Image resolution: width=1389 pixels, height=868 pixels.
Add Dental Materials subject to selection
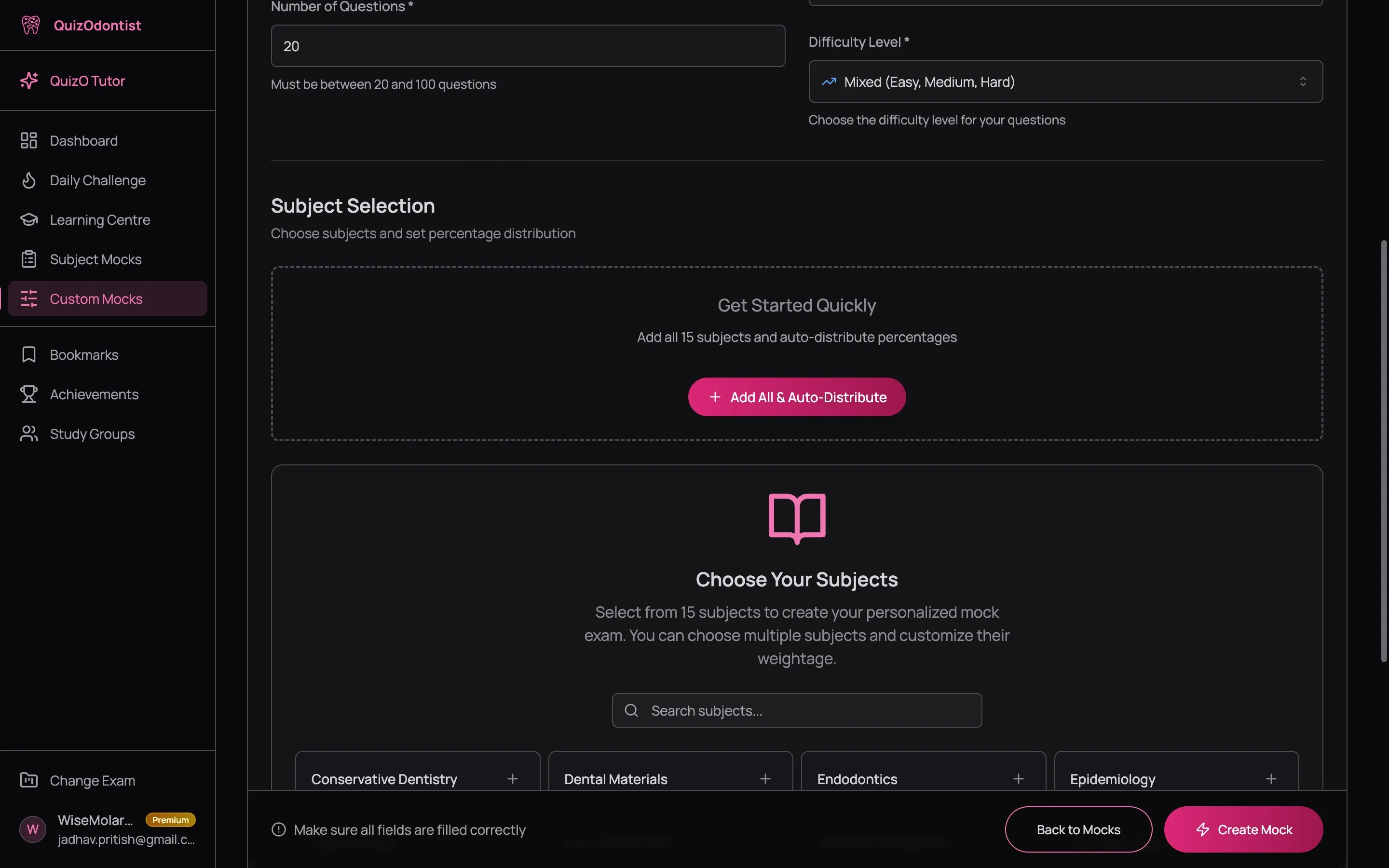pos(766,778)
